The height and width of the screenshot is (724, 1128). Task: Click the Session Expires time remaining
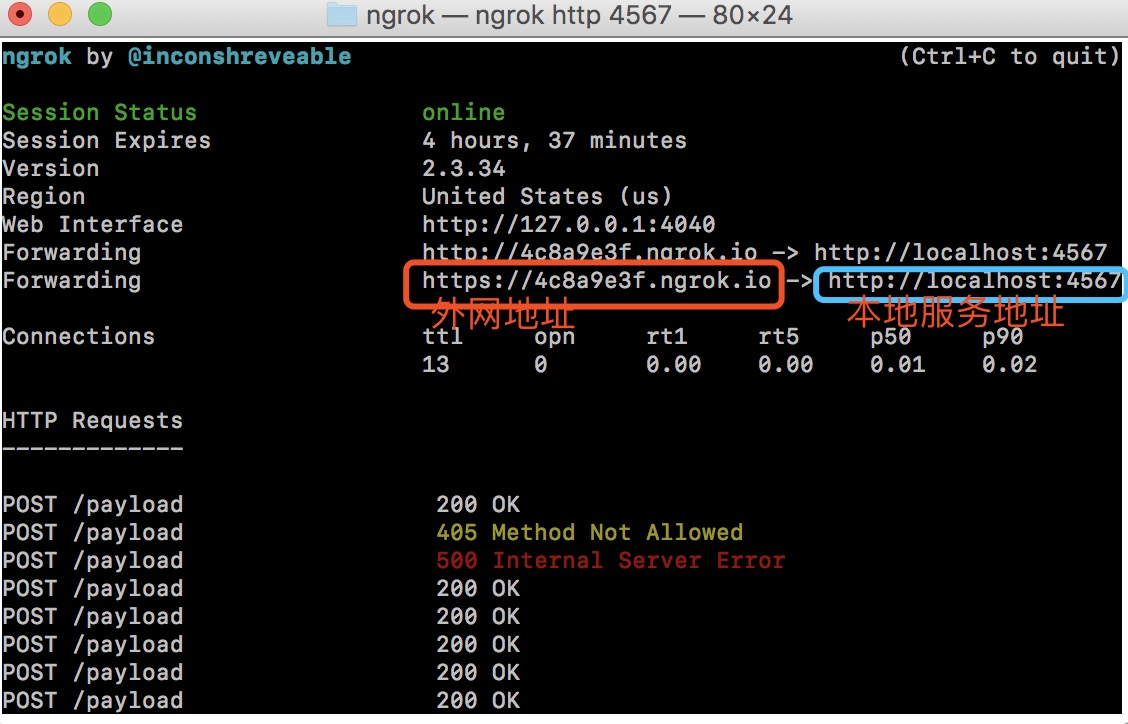pos(554,141)
